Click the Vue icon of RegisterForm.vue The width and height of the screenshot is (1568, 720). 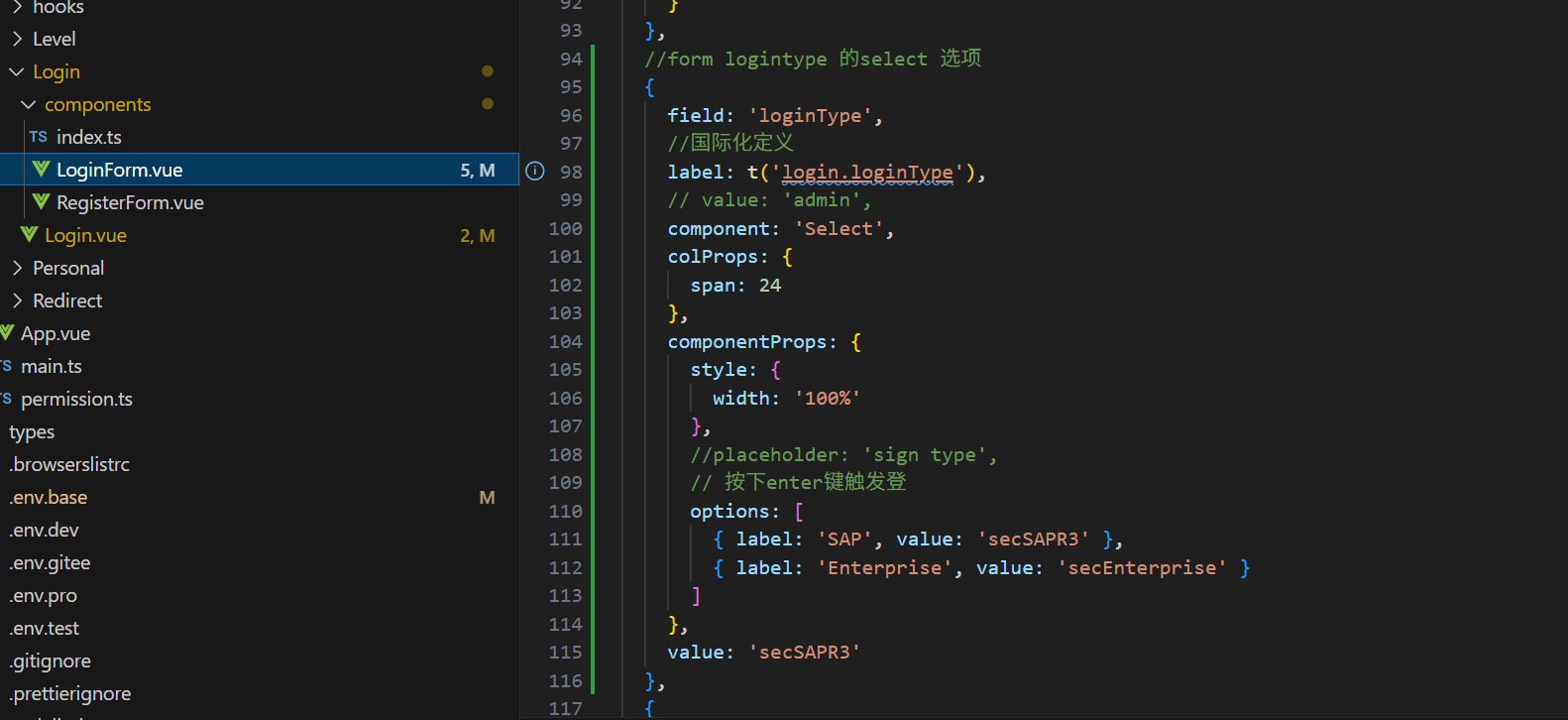(41, 202)
